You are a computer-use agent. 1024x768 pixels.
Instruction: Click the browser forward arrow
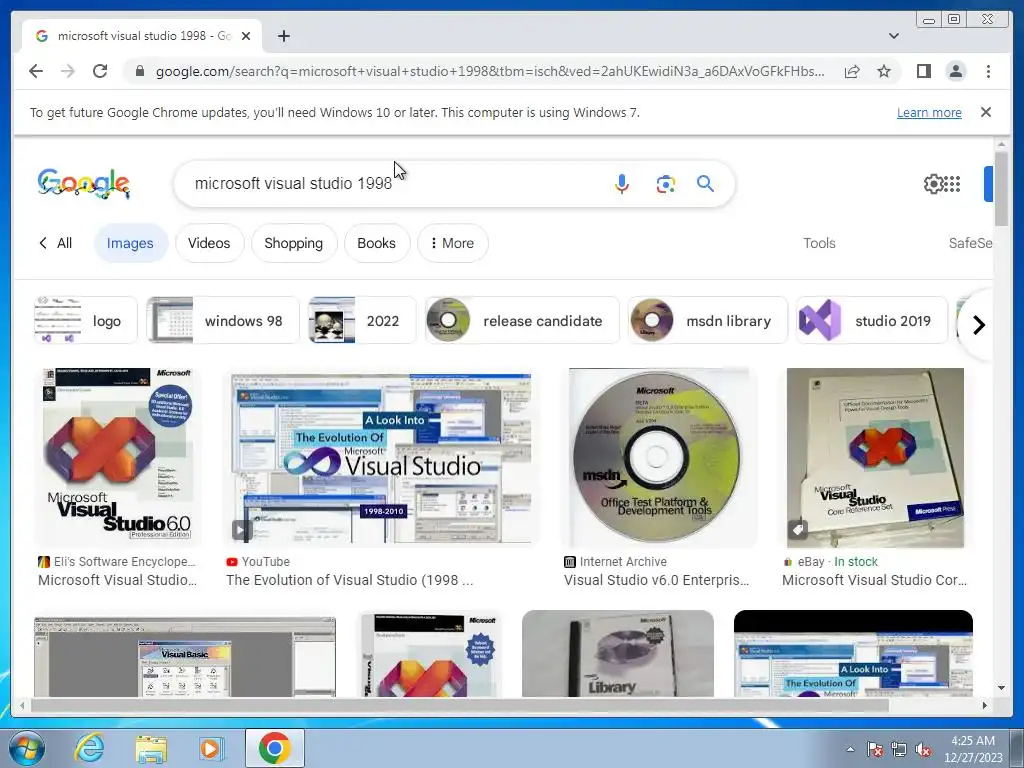(68, 71)
